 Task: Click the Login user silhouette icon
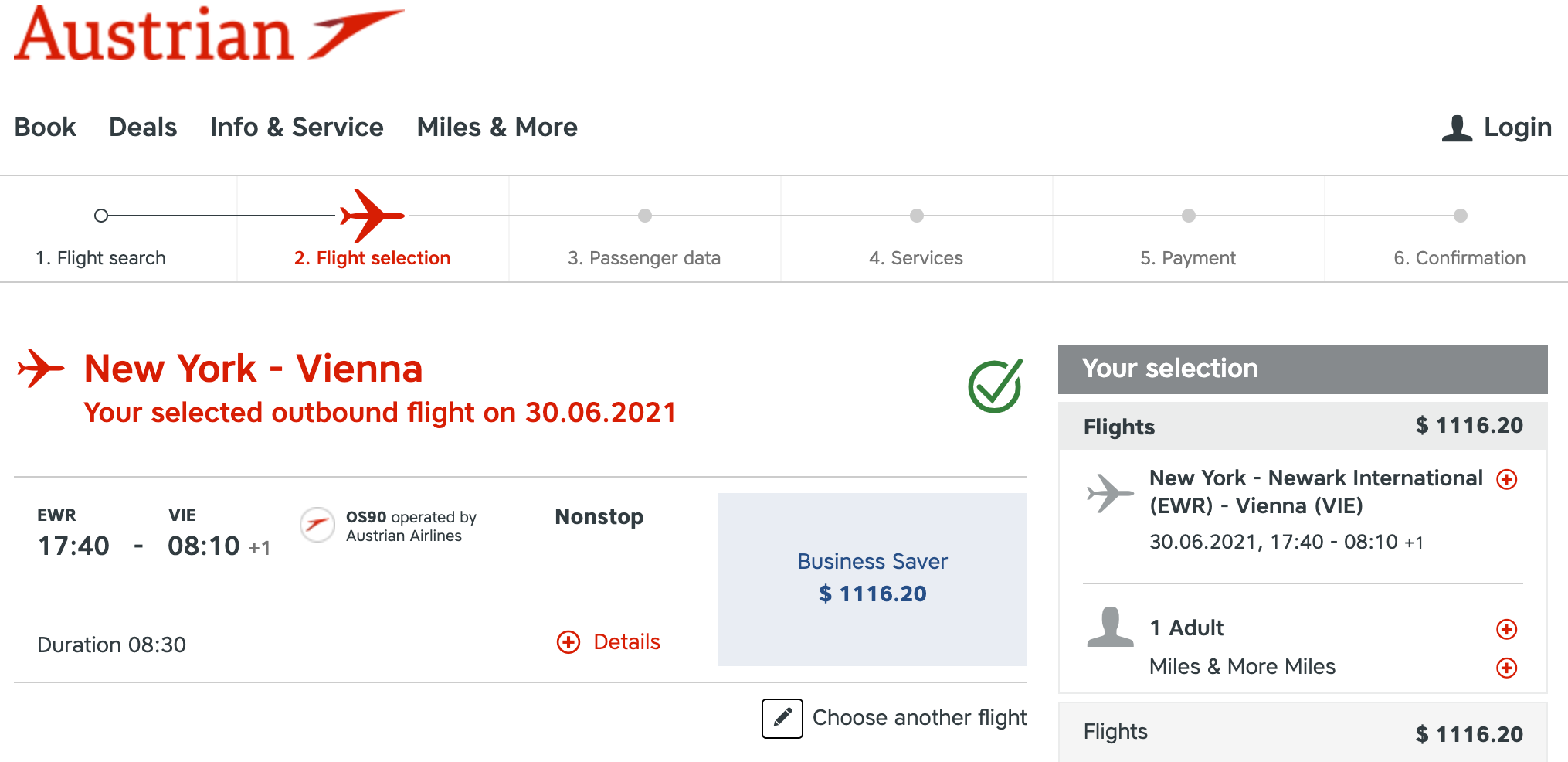click(x=1457, y=128)
